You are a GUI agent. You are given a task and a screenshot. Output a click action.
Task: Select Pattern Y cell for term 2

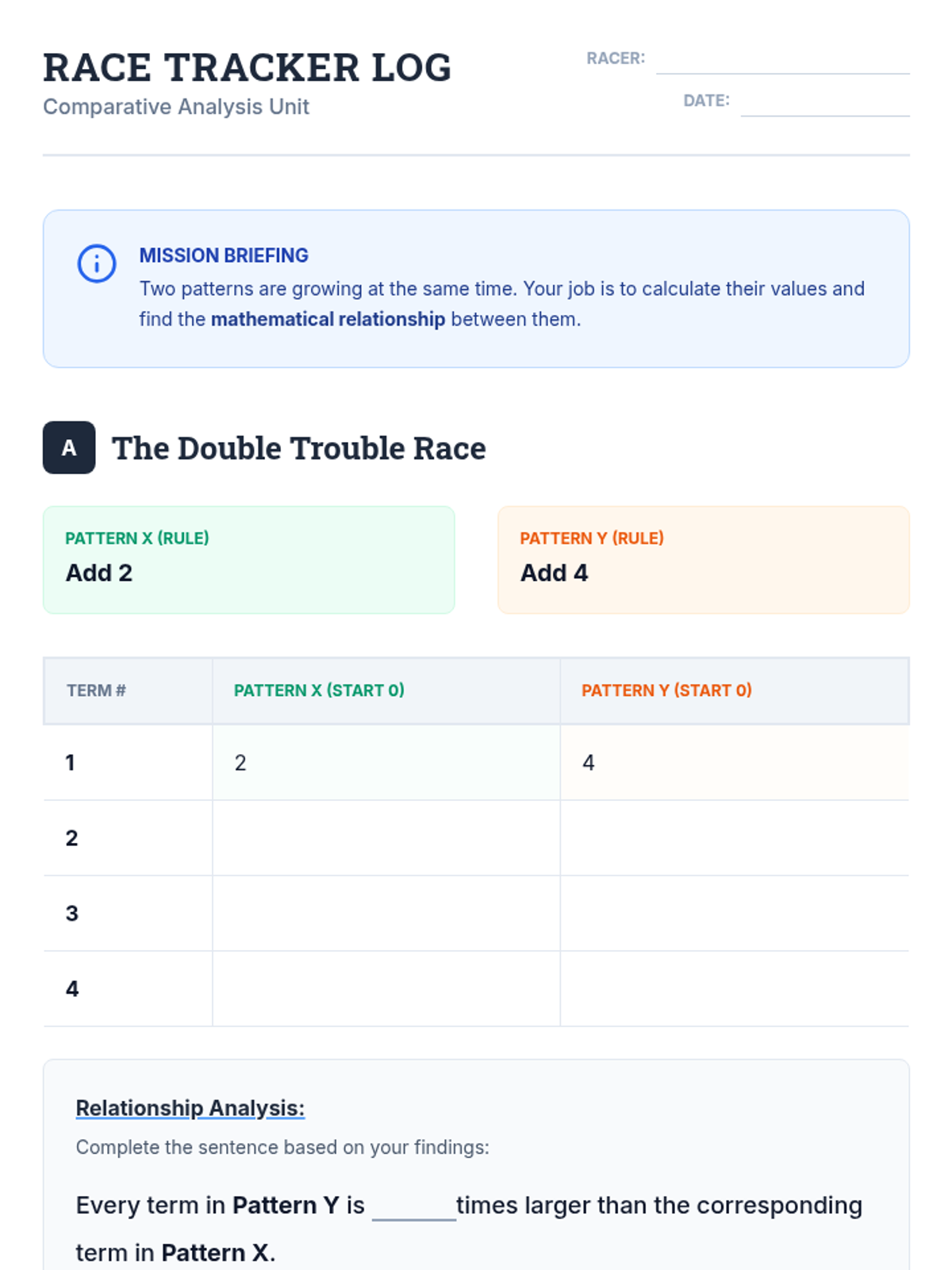(734, 838)
